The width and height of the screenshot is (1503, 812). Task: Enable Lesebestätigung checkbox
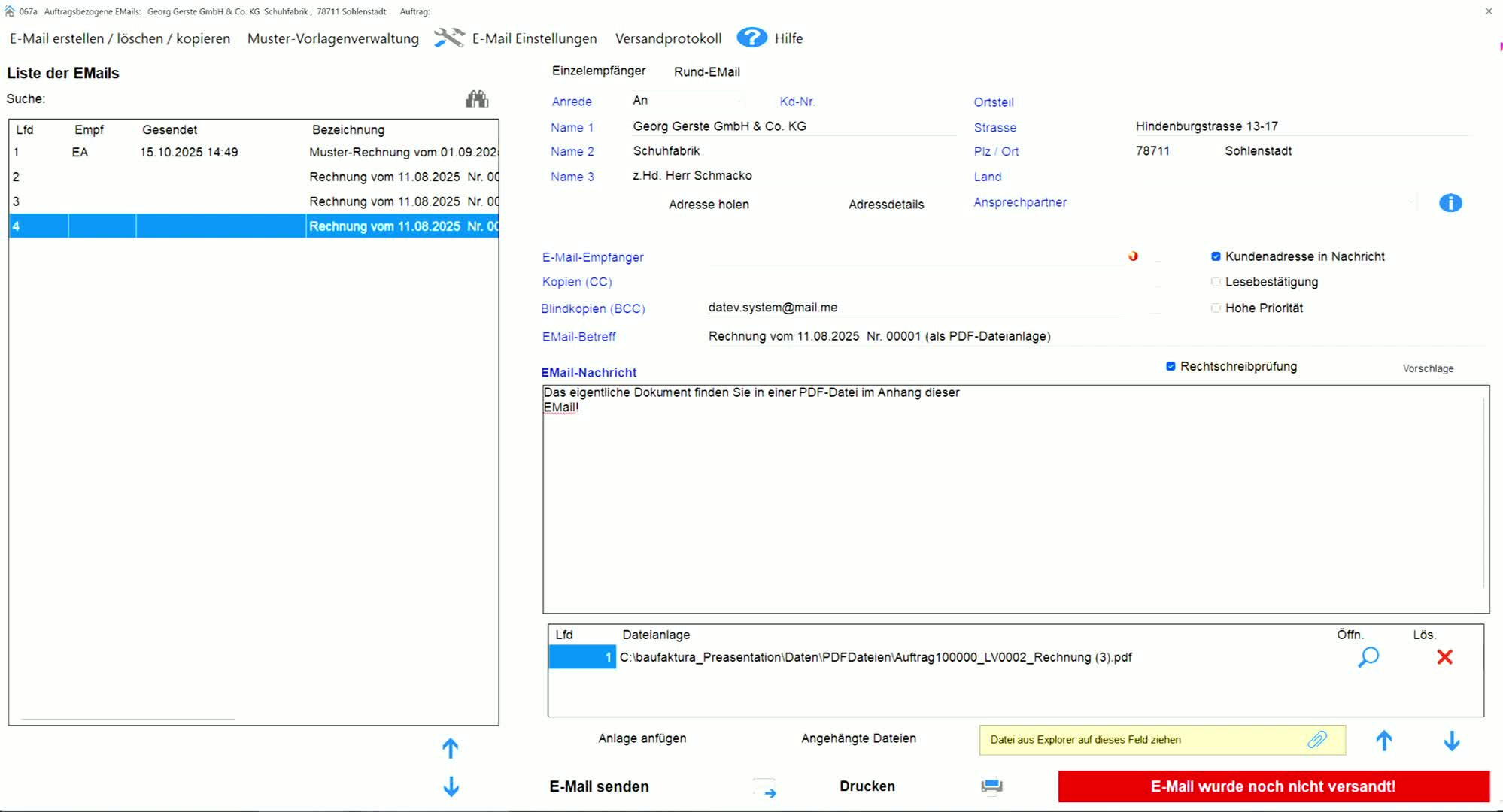coord(1216,282)
